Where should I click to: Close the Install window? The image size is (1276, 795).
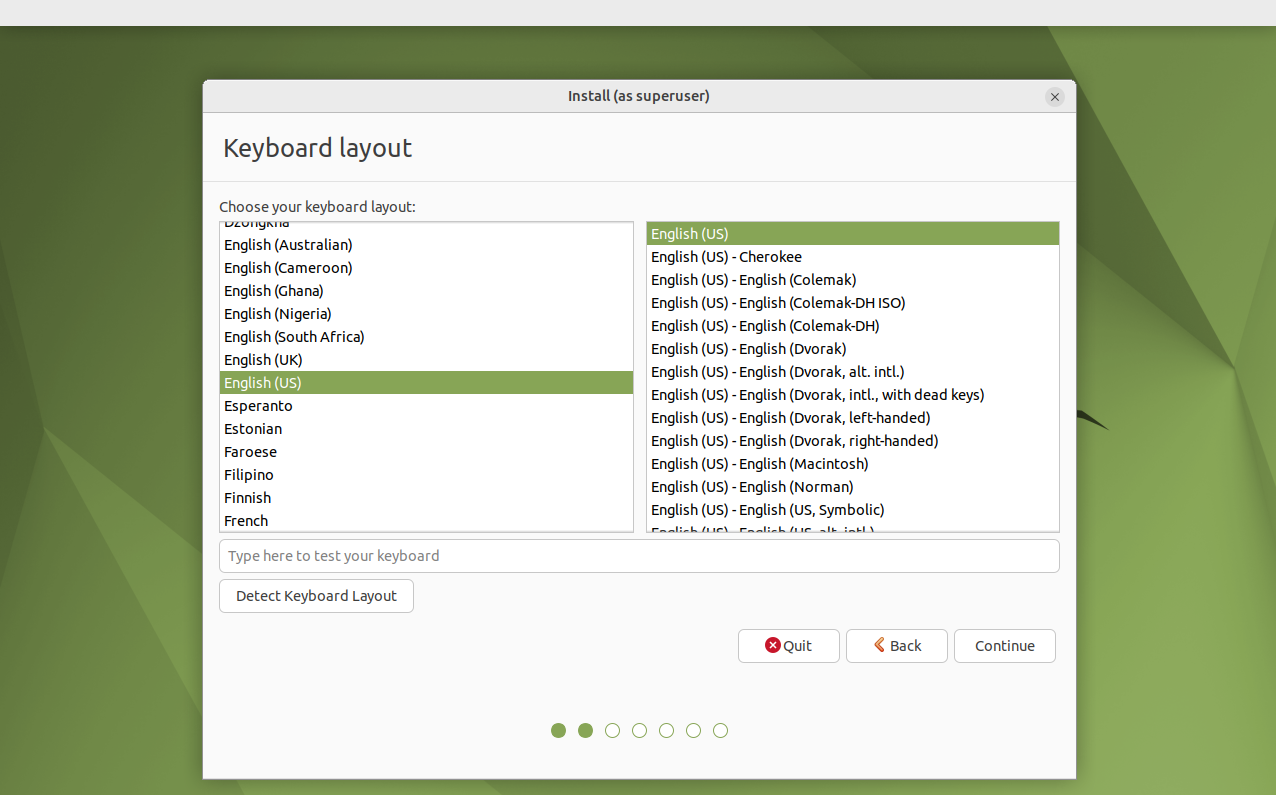tap(1055, 96)
